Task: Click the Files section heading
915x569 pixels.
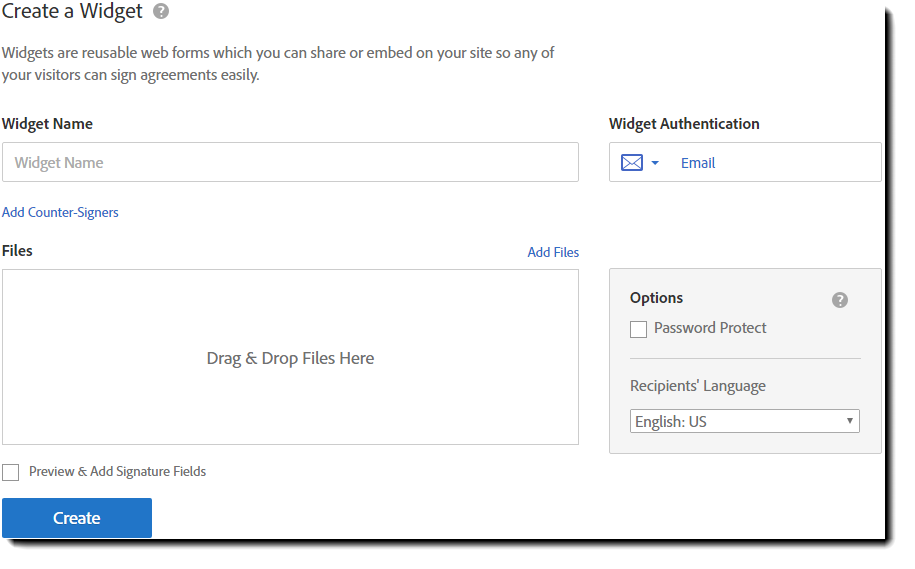Action: click(x=17, y=251)
